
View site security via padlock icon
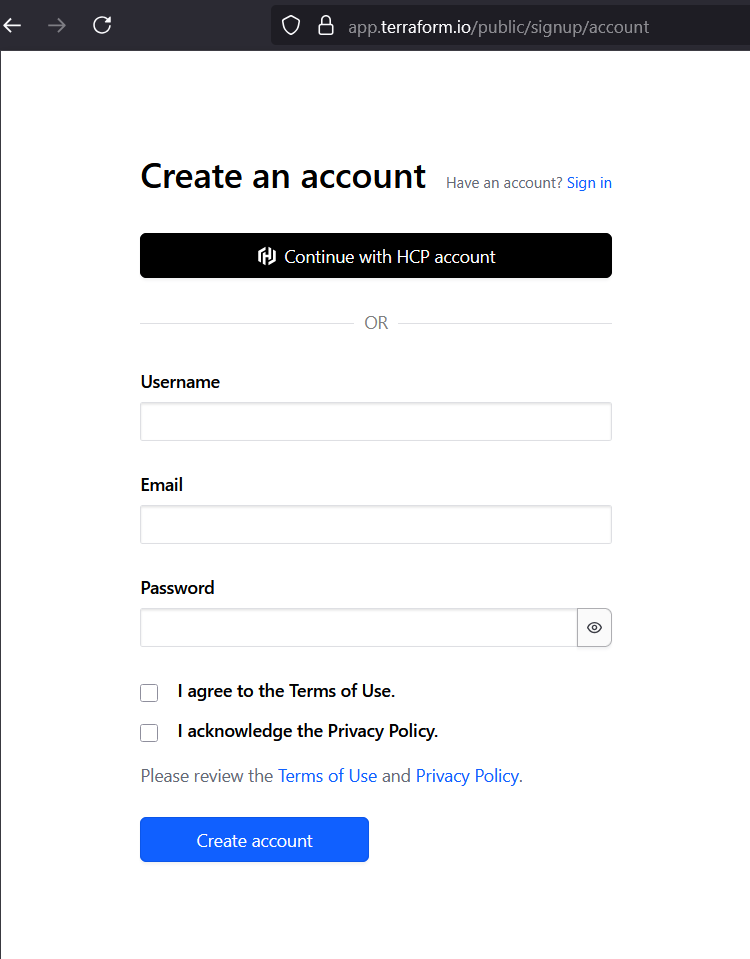(x=325, y=26)
